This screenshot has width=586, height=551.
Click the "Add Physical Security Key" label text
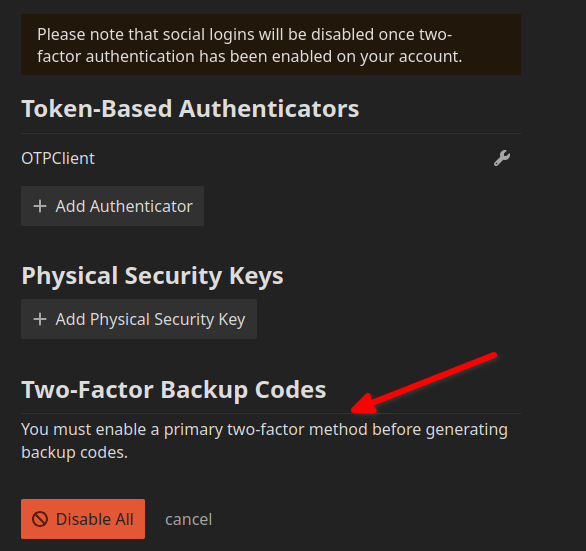click(x=151, y=320)
